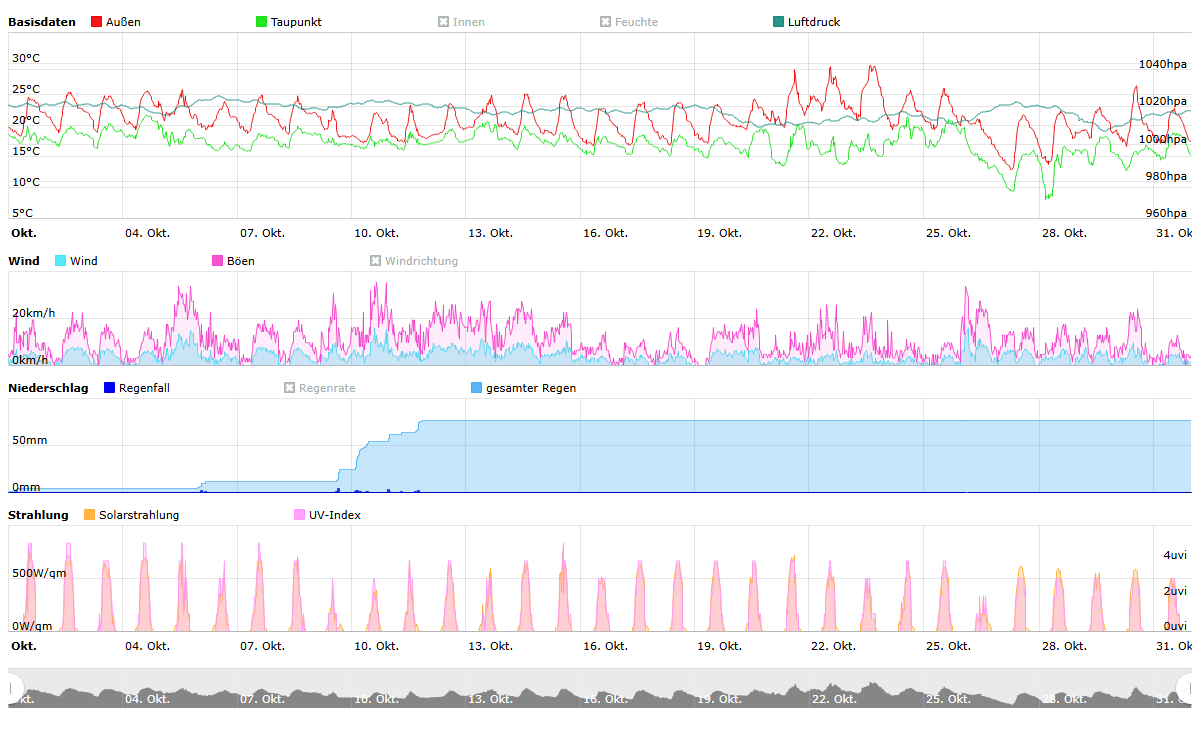Show the disabled Feuchte series
This screenshot has height=750, width=1200.
click(606, 22)
